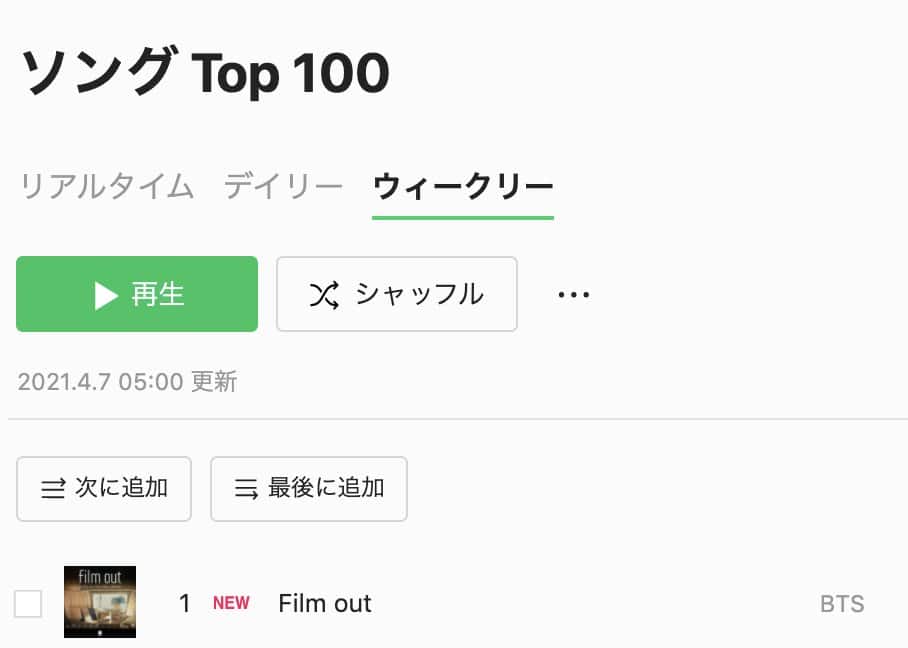Select the ウィークリー chart tab
Image resolution: width=908 pixels, height=648 pixels.
[463, 186]
